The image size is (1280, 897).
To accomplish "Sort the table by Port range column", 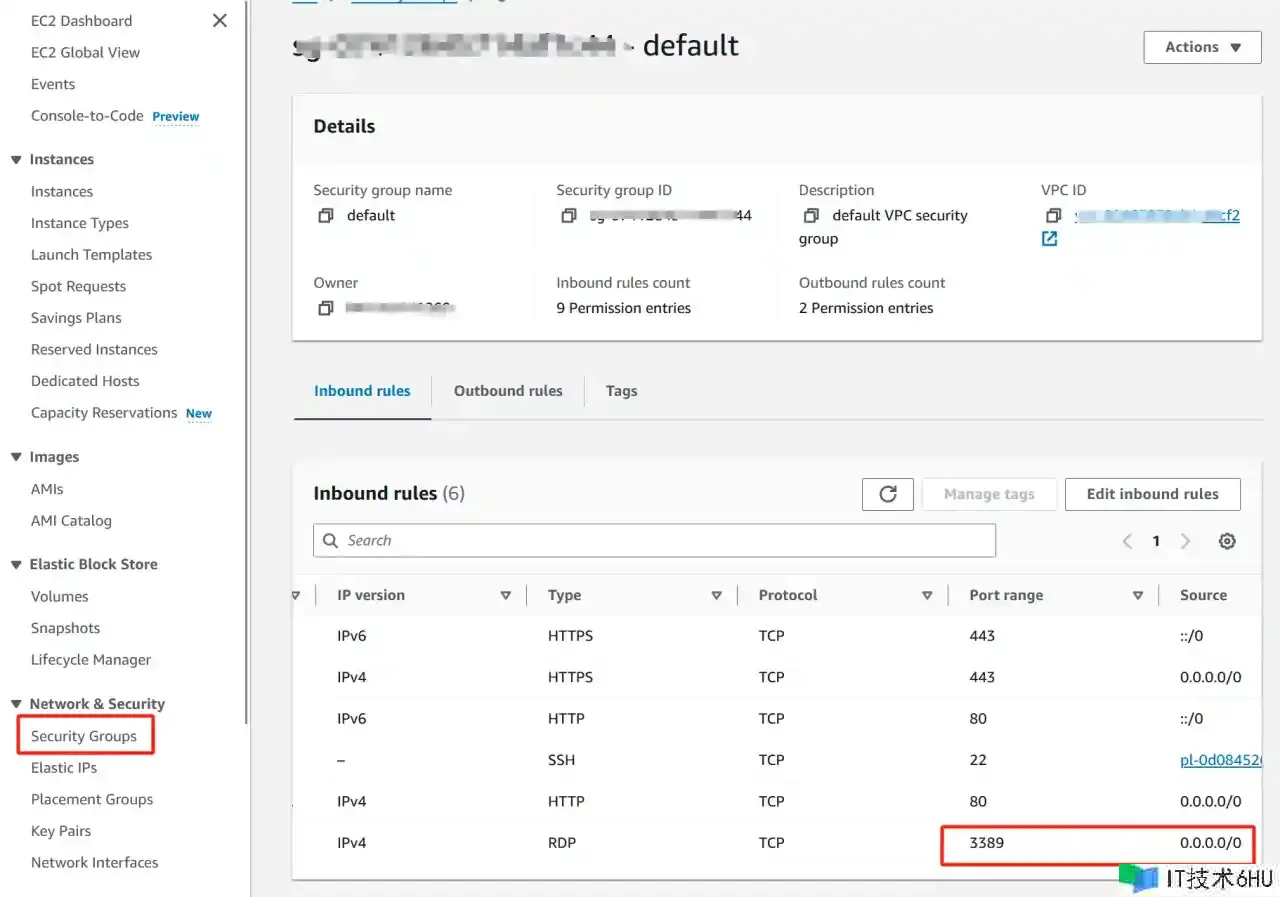I will coord(1137,596).
